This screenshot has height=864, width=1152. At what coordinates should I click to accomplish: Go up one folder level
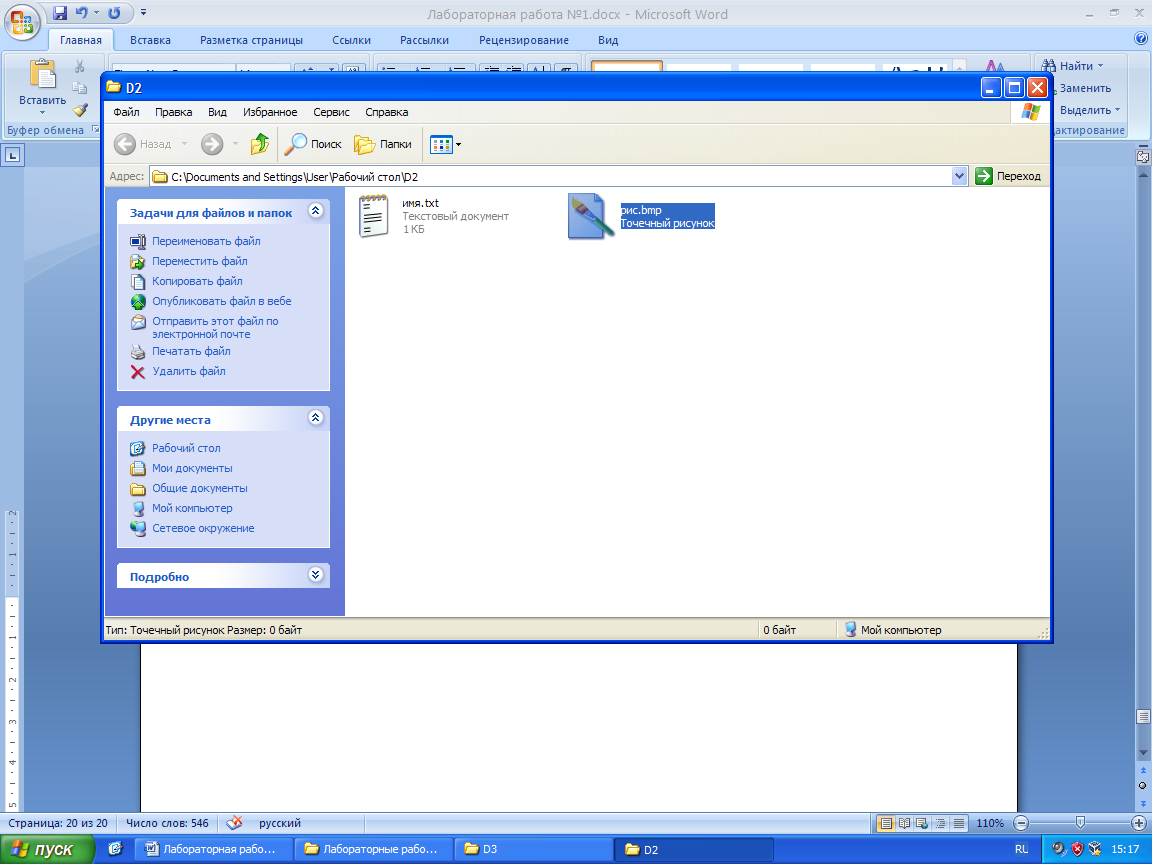259,144
